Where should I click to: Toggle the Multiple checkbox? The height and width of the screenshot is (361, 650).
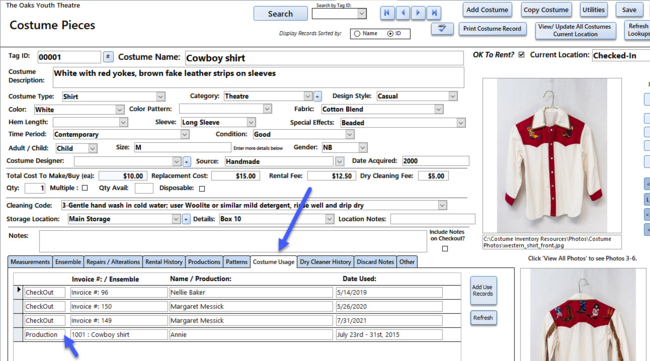pos(85,188)
